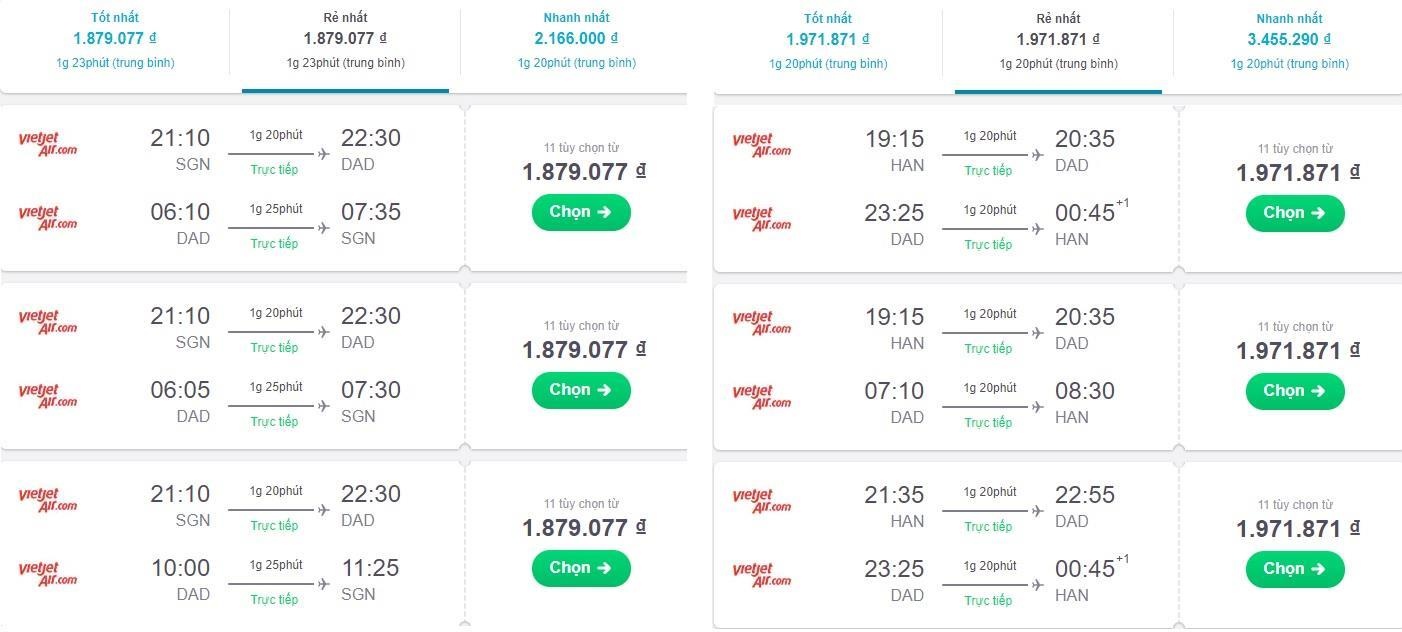Choose the trip returning 10:00 DAD to SGN
The image size is (1402, 632).
click(580, 568)
